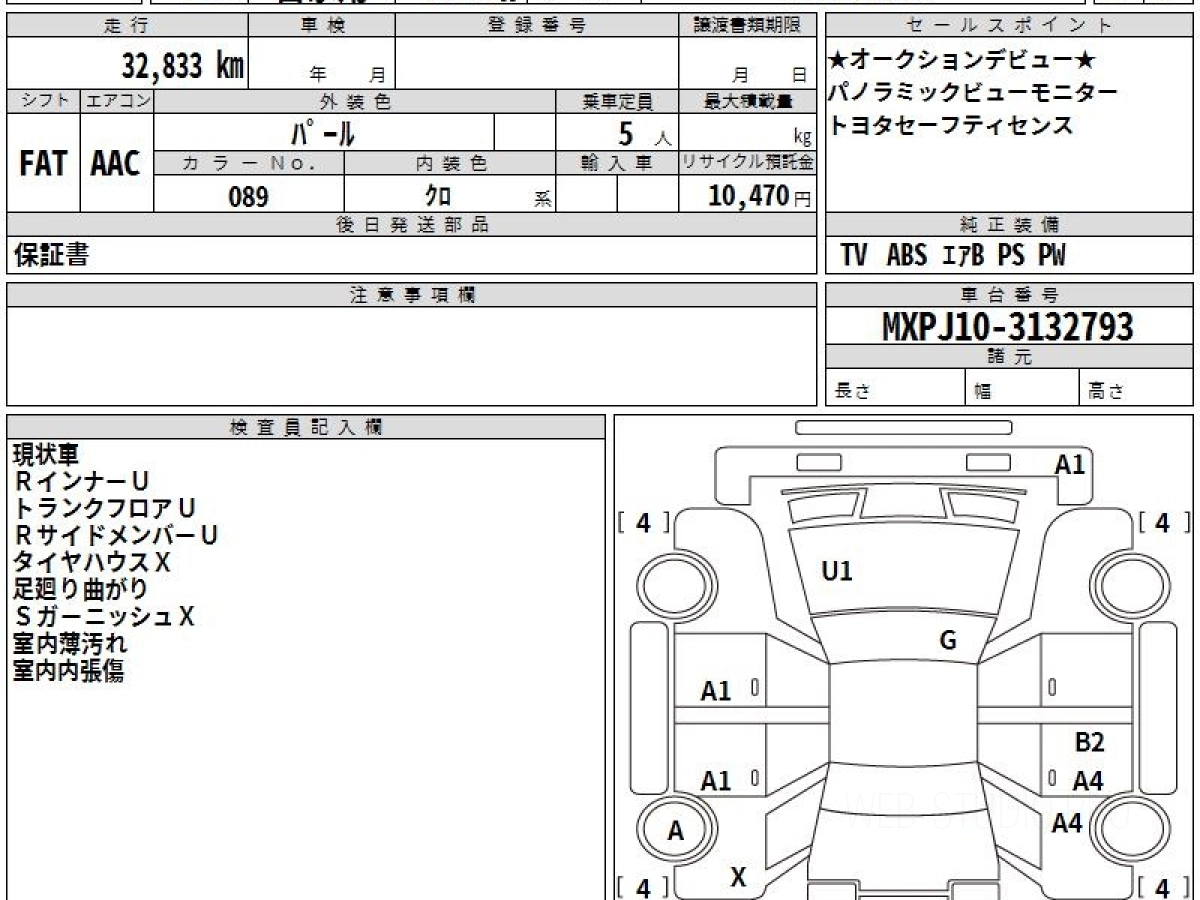
Task: Select the G mark on the windshield
Action: [948, 641]
